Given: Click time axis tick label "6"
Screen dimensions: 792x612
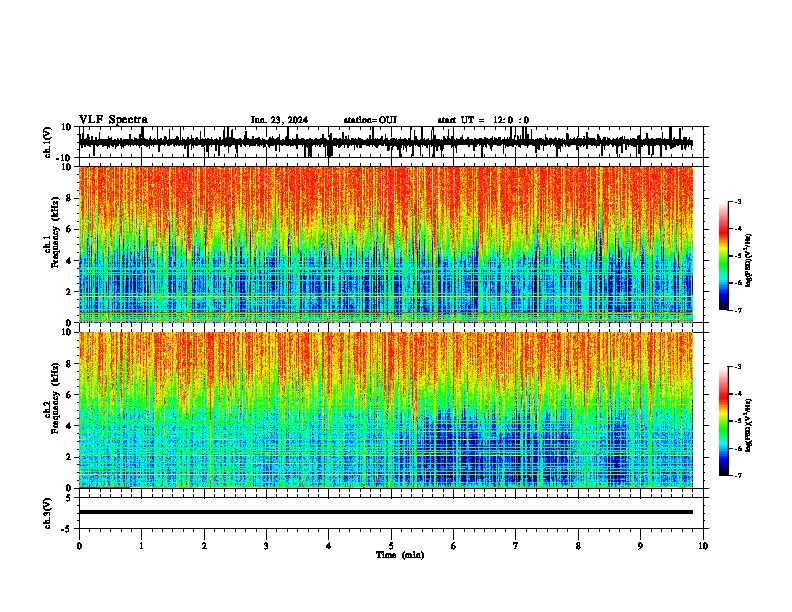Looking at the screenshot, I should [453, 546].
